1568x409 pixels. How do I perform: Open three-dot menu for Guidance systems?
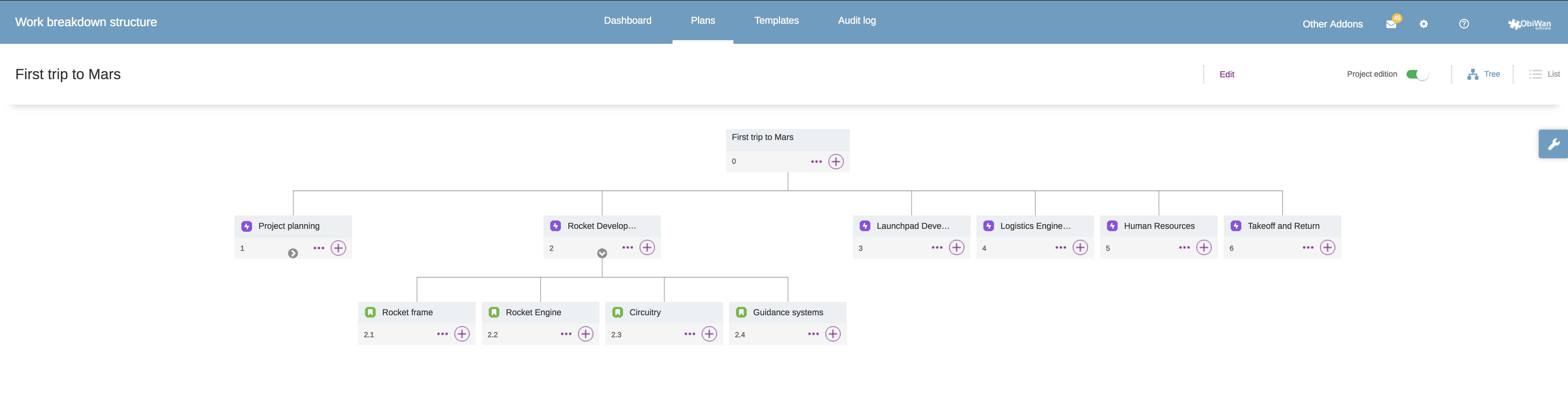[x=813, y=334]
